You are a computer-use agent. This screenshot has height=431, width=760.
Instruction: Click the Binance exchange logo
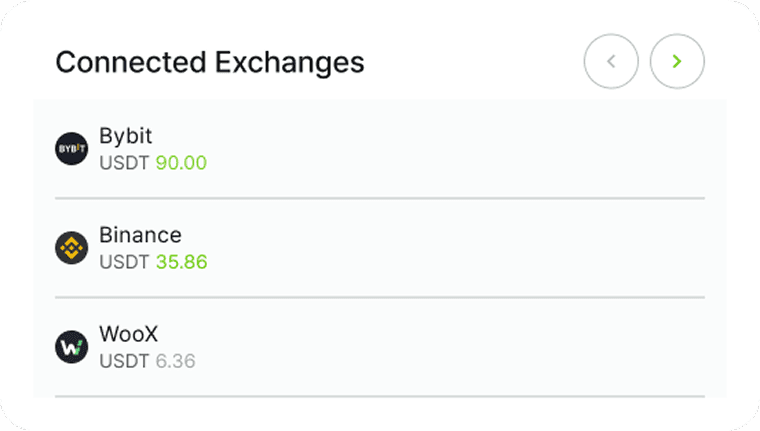(72, 248)
